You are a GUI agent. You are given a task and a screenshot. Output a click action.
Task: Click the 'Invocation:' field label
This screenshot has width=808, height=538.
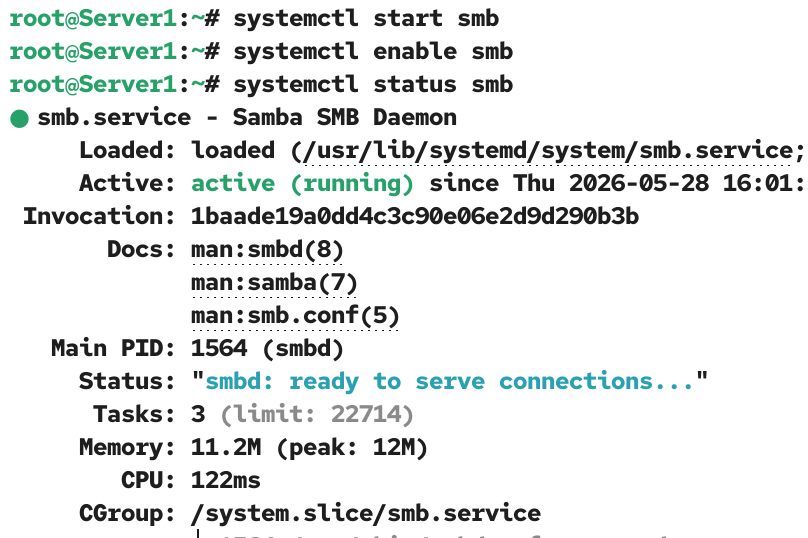(99, 217)
